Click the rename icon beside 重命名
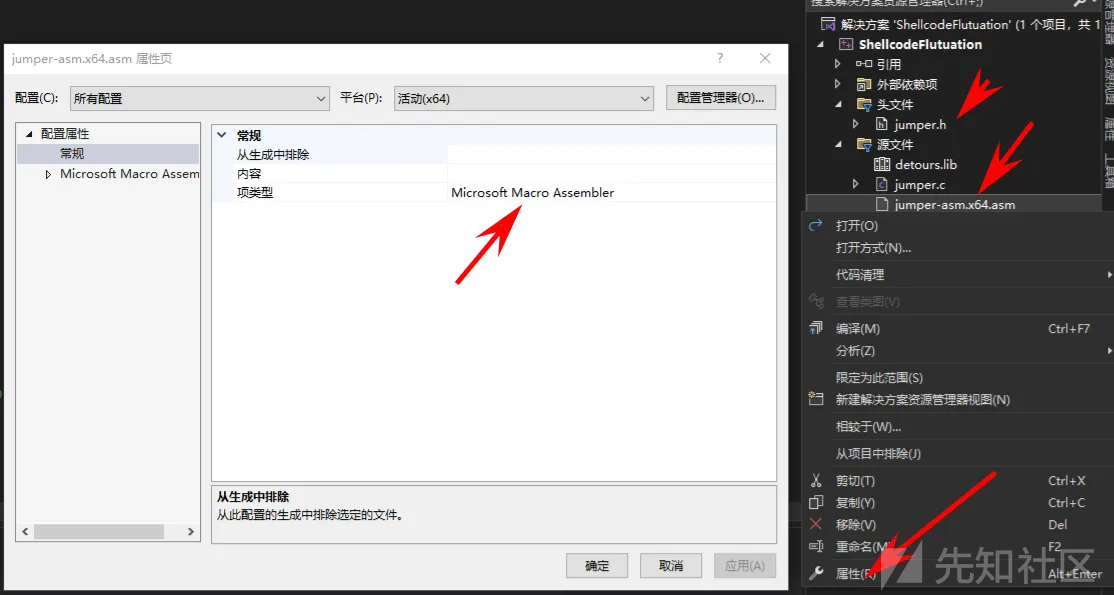 [816, 547]
